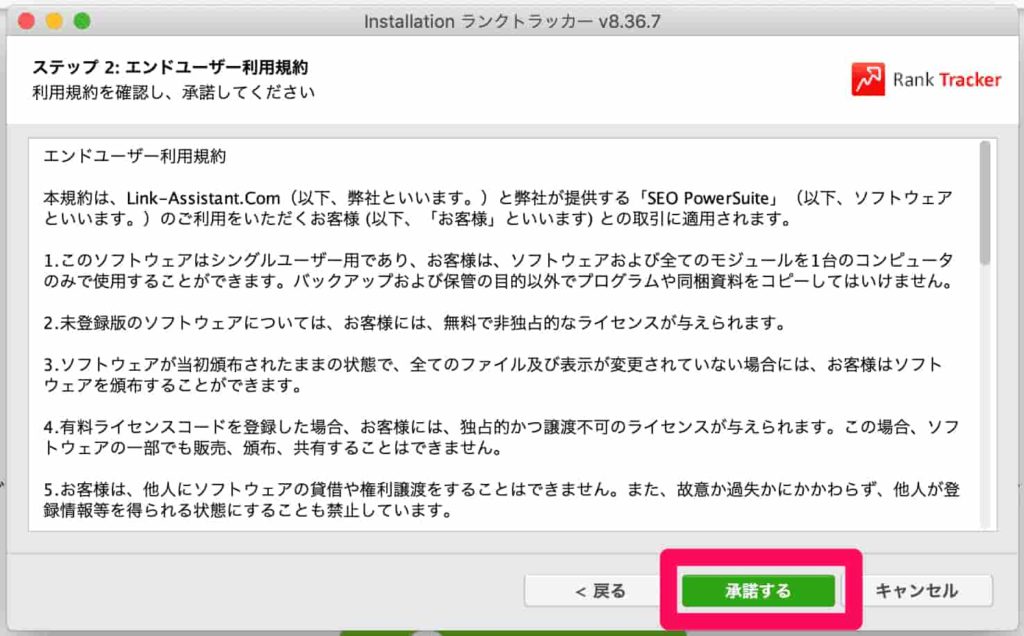Image resolution: width=1024 pixels, height=636 pixels.
Task: Minimize the installer with the yellow button
Action: (x=54, y=21)
